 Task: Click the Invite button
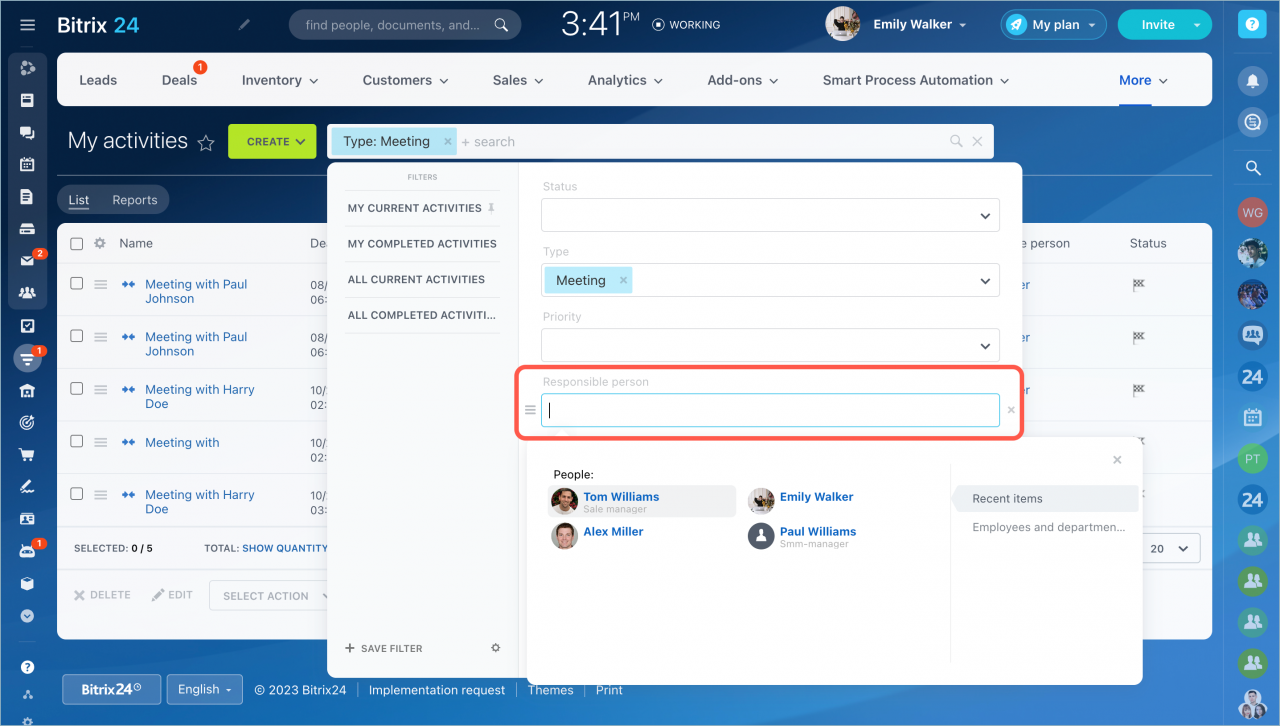(1158, 25)
